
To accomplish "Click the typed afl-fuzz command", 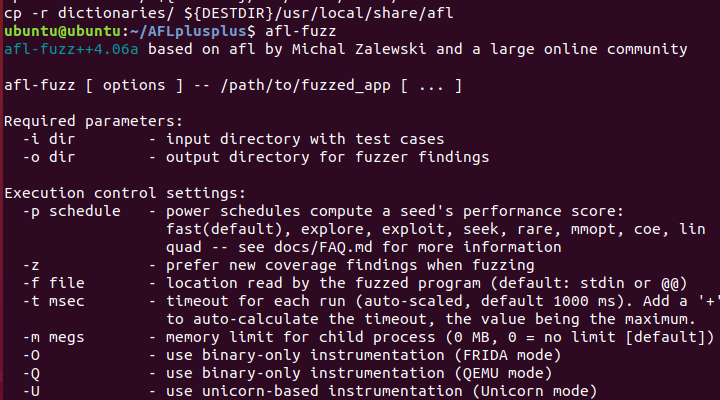I will pyautogui.click(x=300, y=31).
